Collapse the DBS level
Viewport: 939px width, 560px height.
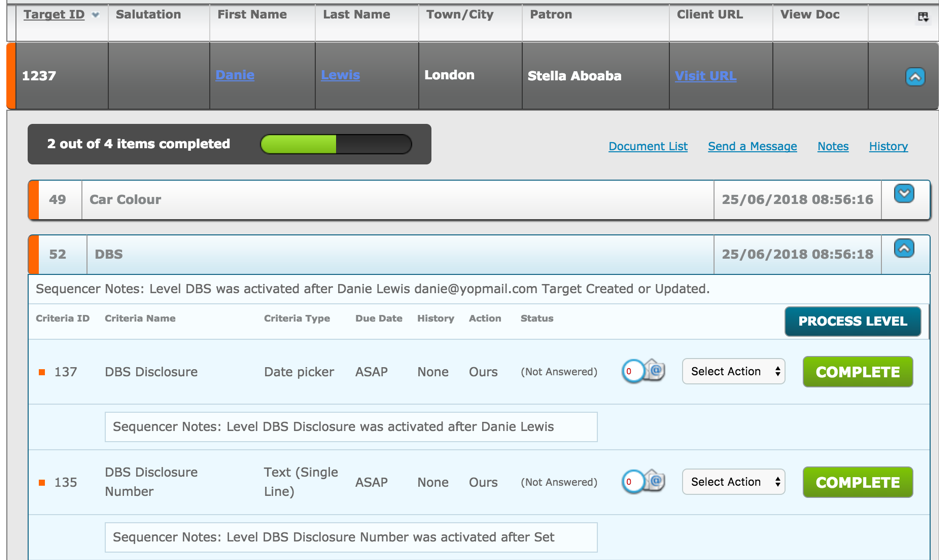coord(904,248)
